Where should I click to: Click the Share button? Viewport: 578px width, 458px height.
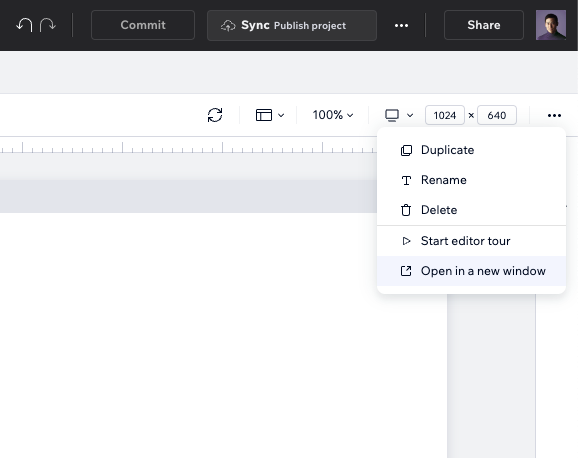(484, 25)
